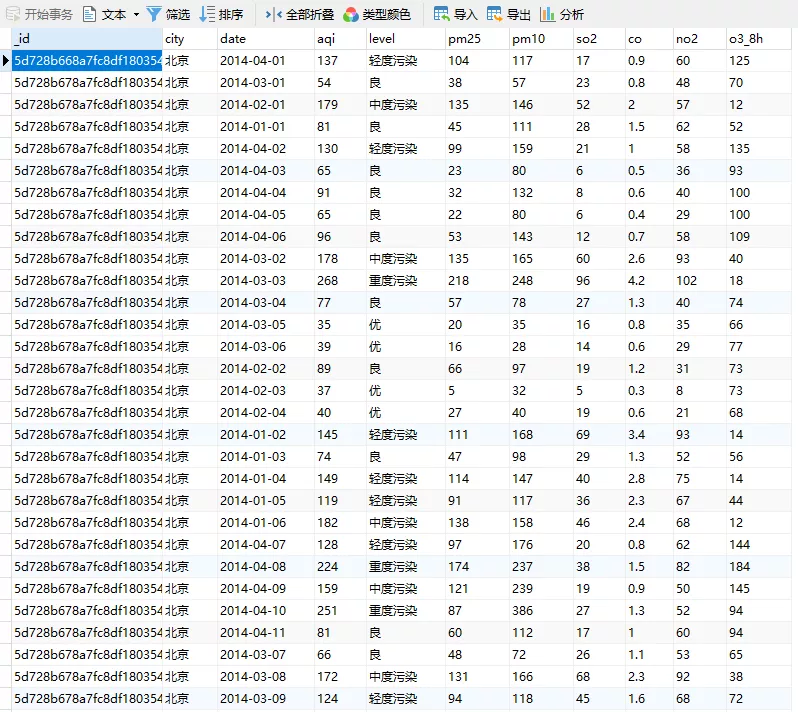Select the no2 column header
This screenshot has height=712, width=798.
[x=699, y=39]
